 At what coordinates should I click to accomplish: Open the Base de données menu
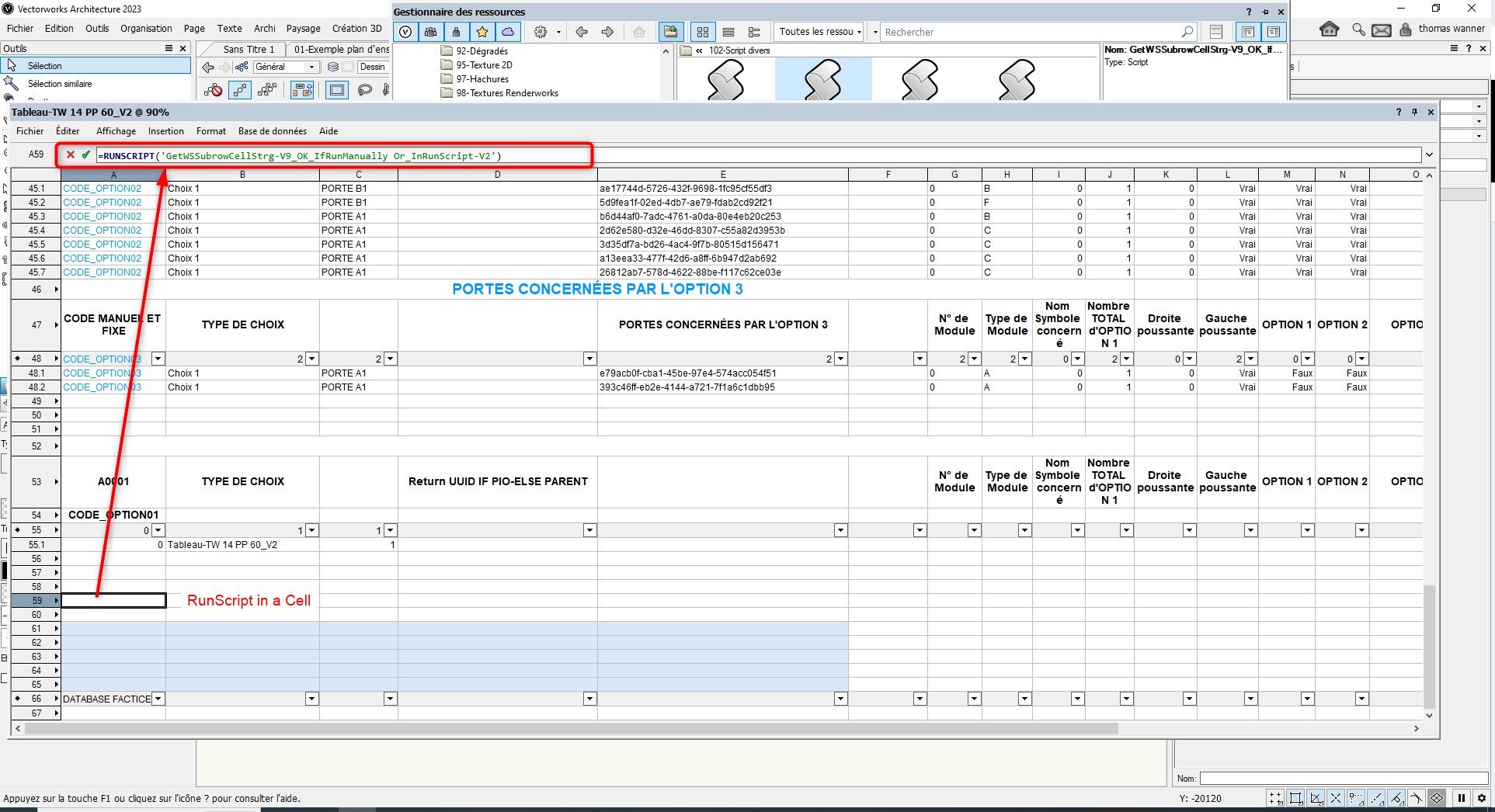(x=272, y=131)
